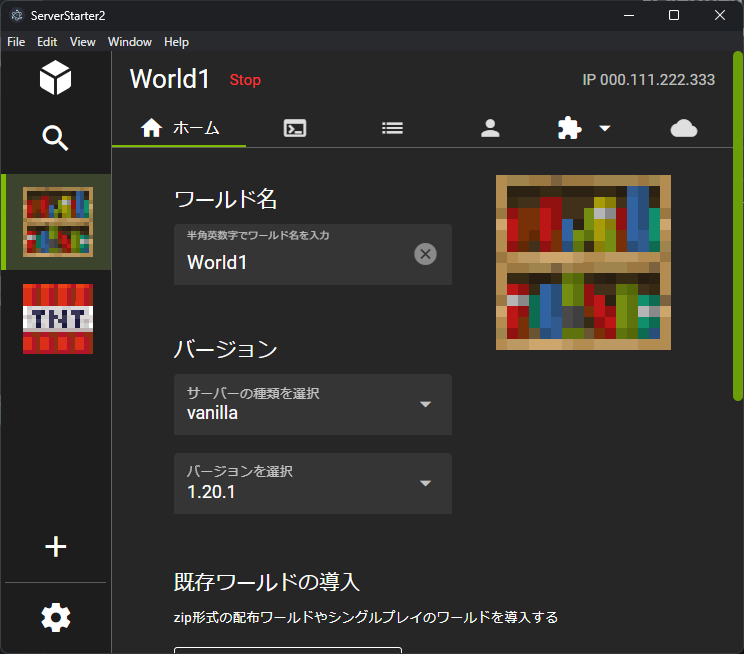Open the File menu
Screen dimensions: 744x654
[x=16, y=42]
